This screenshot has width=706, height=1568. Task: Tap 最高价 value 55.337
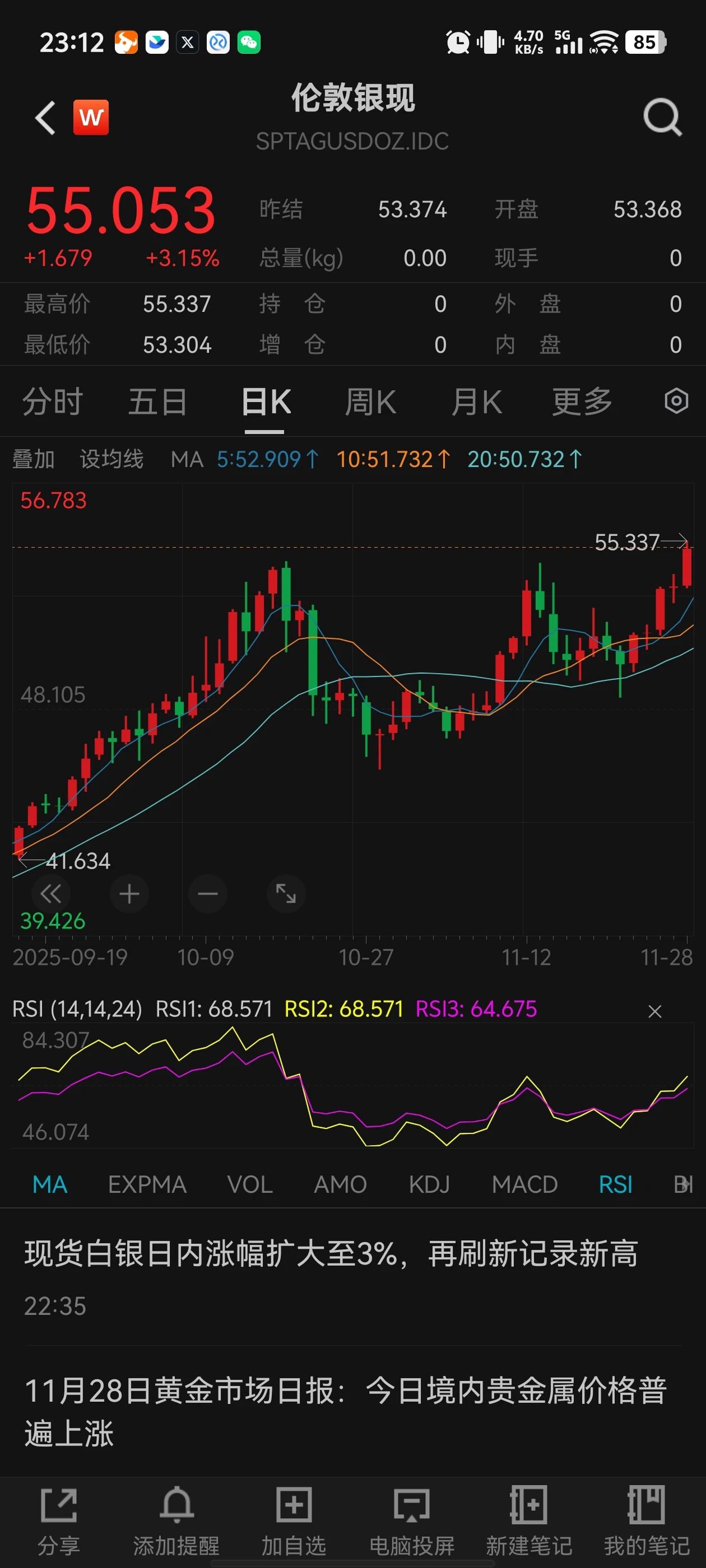(x=176, y=304)
